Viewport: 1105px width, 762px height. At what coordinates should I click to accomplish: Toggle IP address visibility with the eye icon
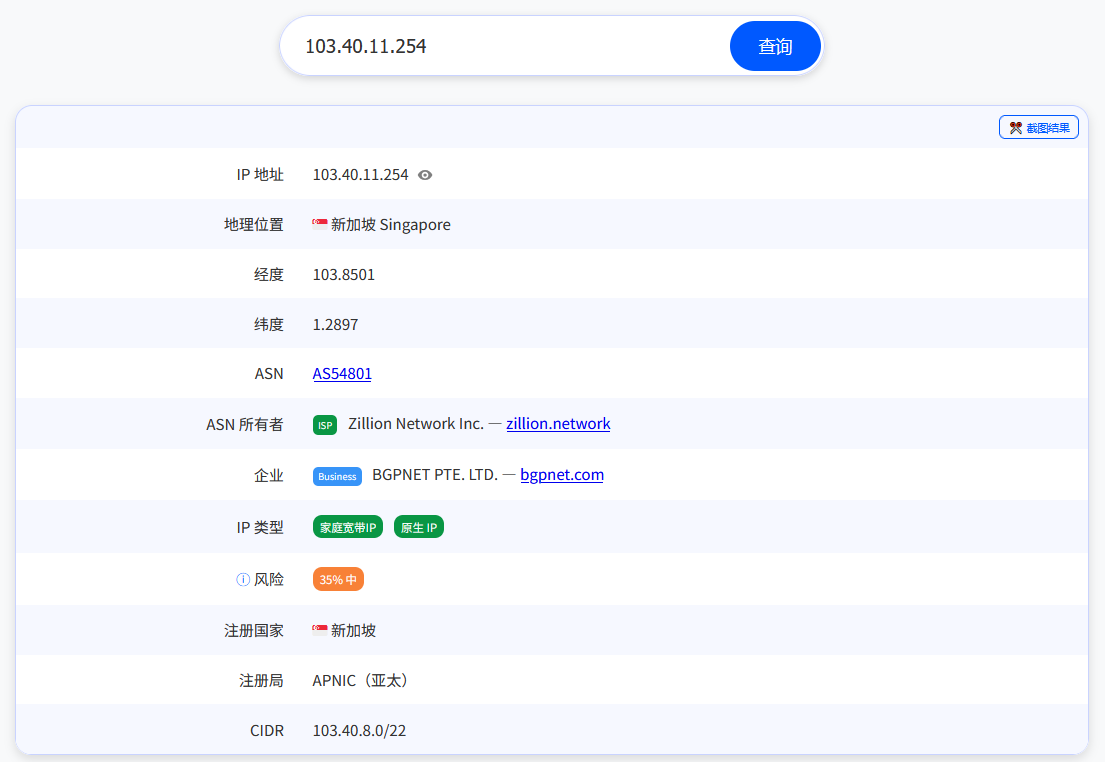tap(424, 175)
